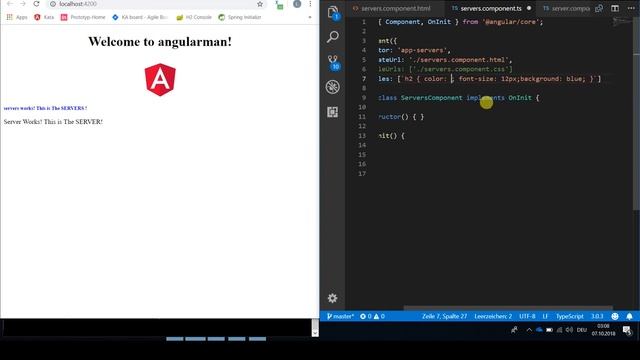640x360 pixels.
Task: Click the master branch indicator
Action: pos(340,316)
